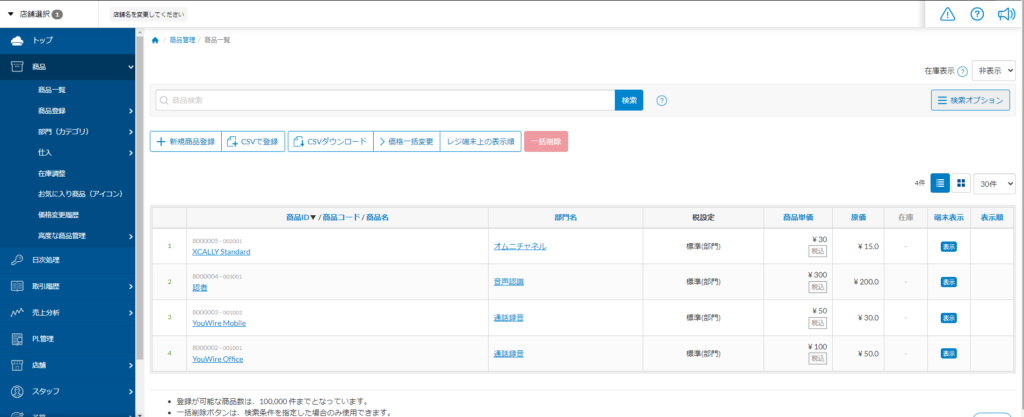Toggle 表示 badge for XCALLY Standard
The width and height of the screenshot is (1024, 417).
coord(948,247)
